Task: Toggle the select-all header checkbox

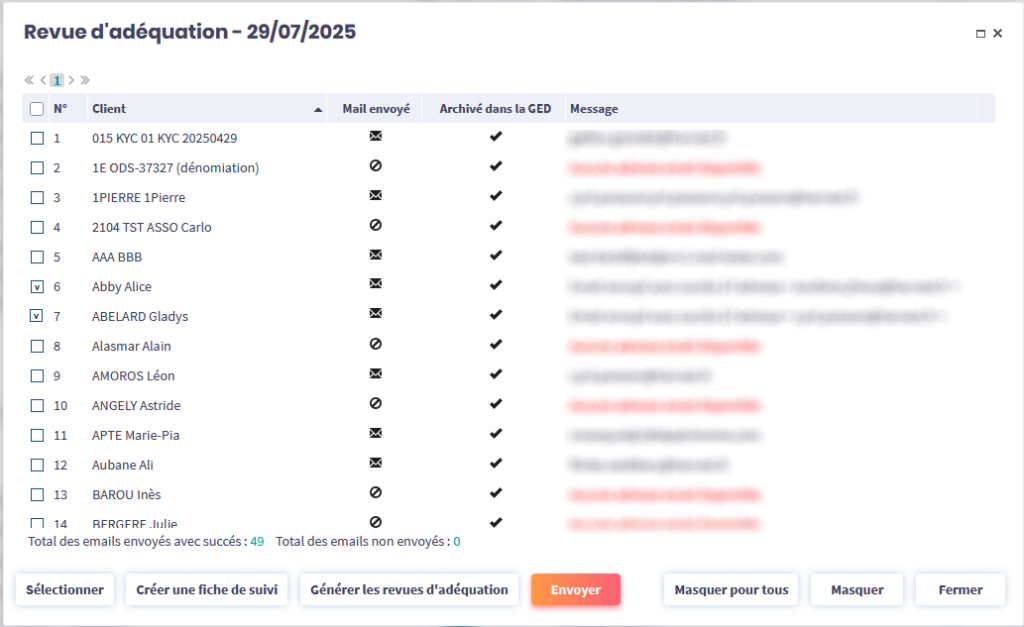Action: [37, 109]
